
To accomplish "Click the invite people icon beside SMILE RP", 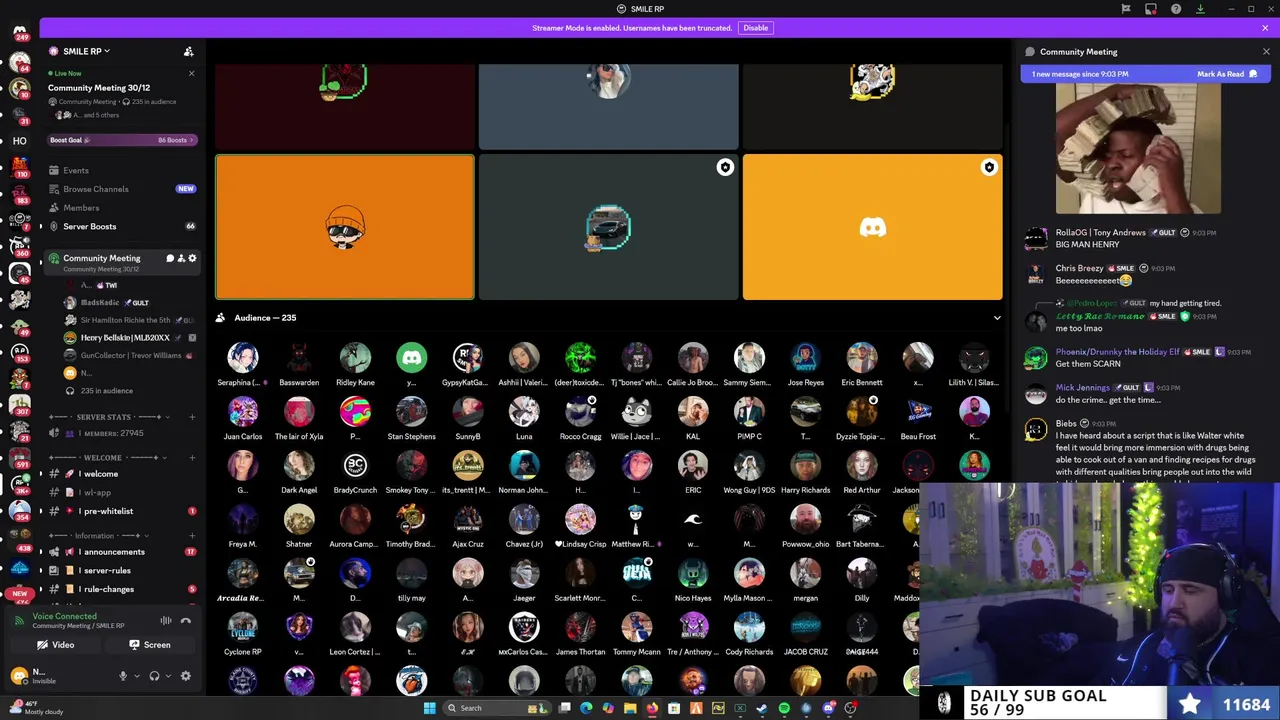I will 188,51.
